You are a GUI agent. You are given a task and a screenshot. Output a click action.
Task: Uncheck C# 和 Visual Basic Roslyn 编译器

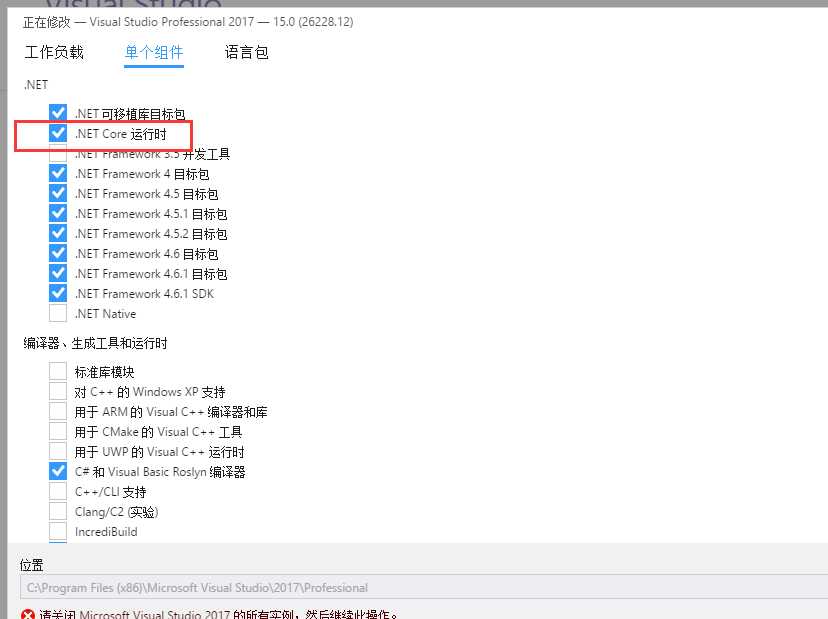pos(58,471)
